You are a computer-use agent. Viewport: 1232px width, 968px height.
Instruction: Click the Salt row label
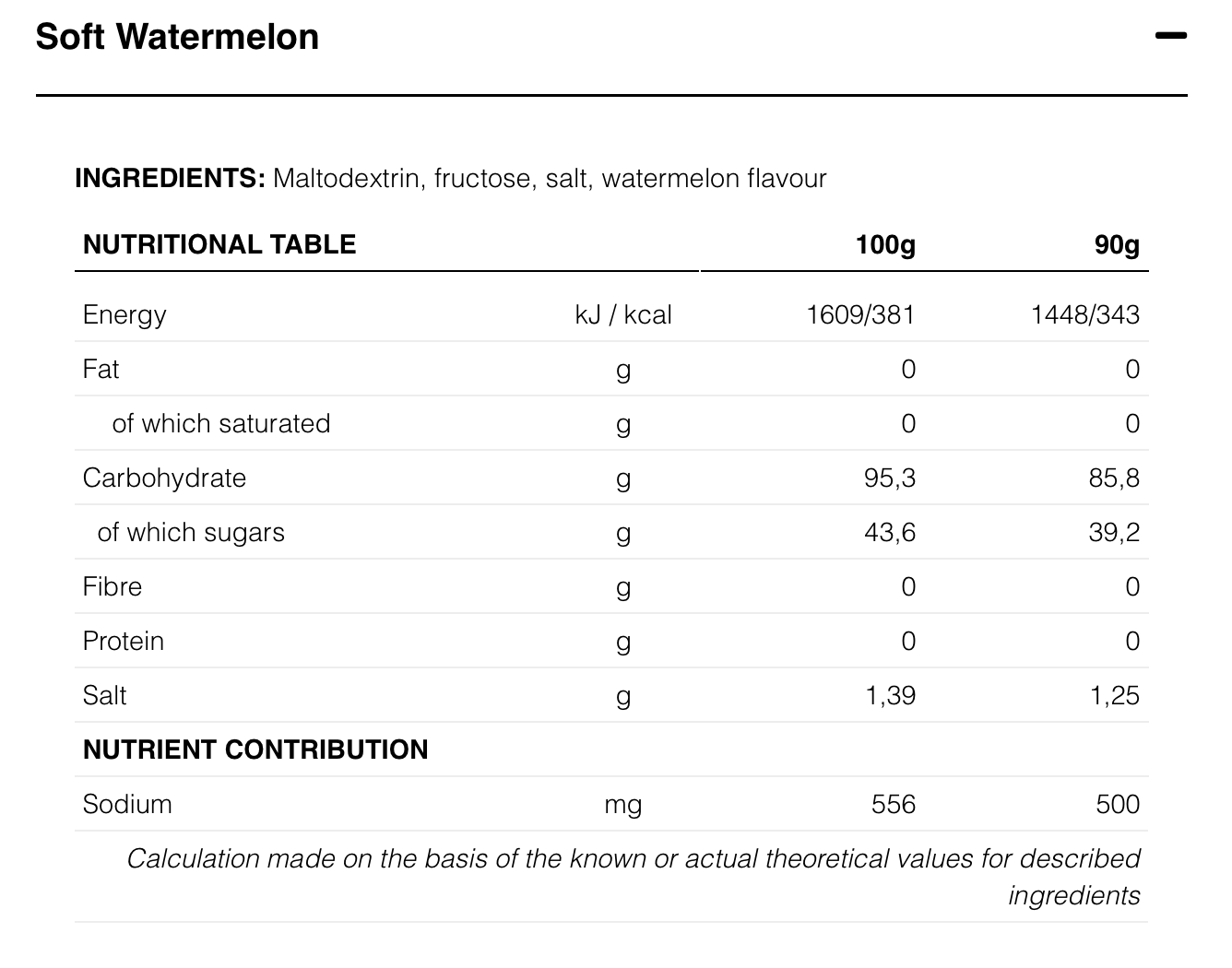point(104,696)
